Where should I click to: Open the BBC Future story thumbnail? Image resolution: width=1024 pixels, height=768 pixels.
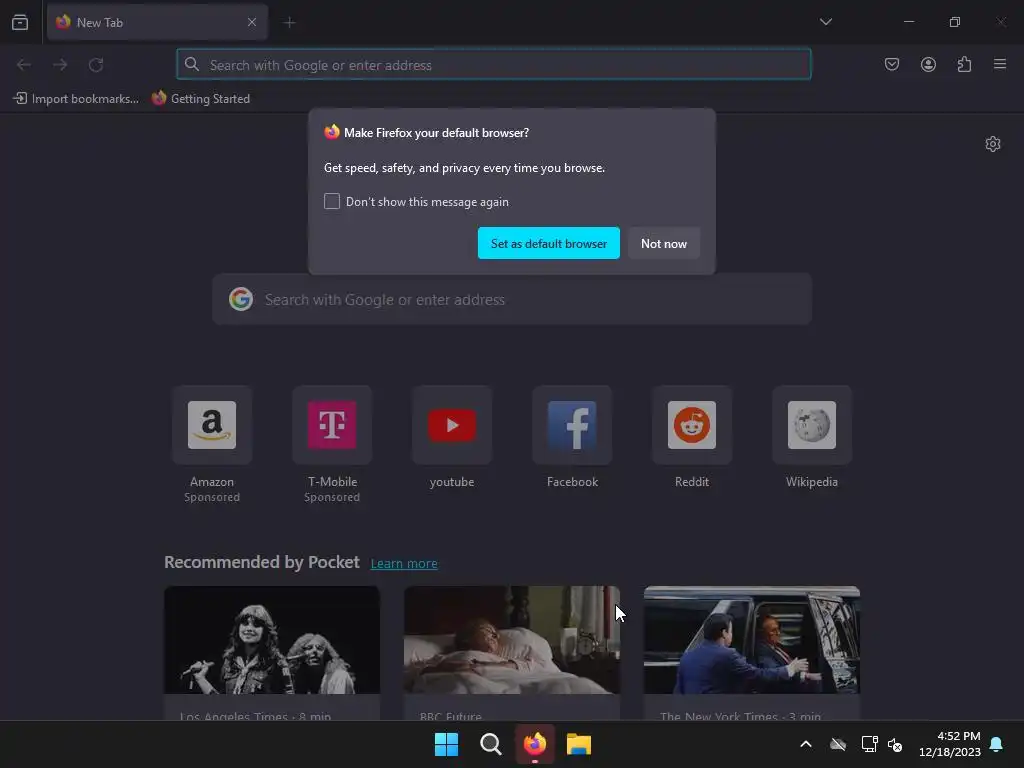click(x=512, y=640)
